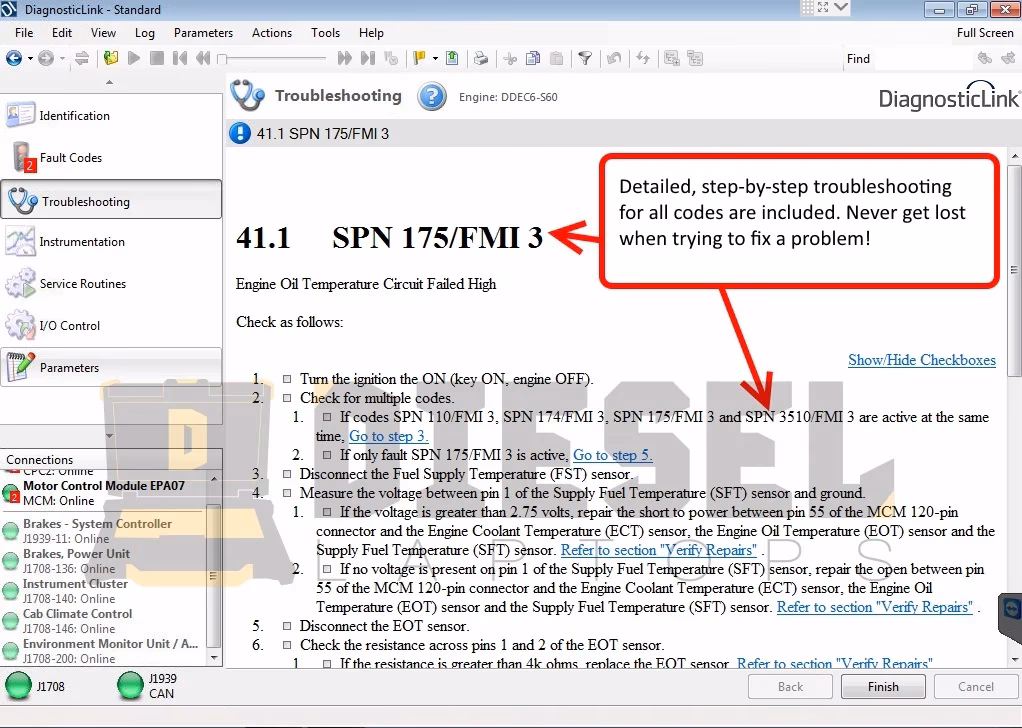
Task: Tick the 'Check for multiple codes' checkbox
Action: coord(287,398)
